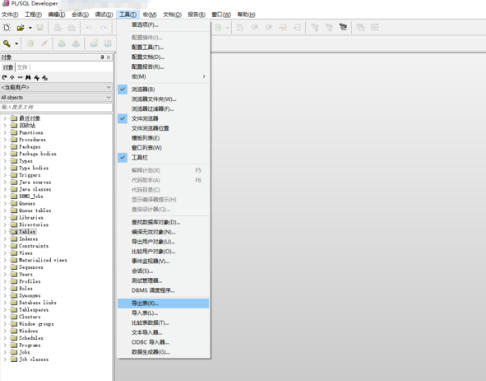Click the folder icon beside Roles
The width and height of the screenshot is (486, 381).
[x=14, y=288]
